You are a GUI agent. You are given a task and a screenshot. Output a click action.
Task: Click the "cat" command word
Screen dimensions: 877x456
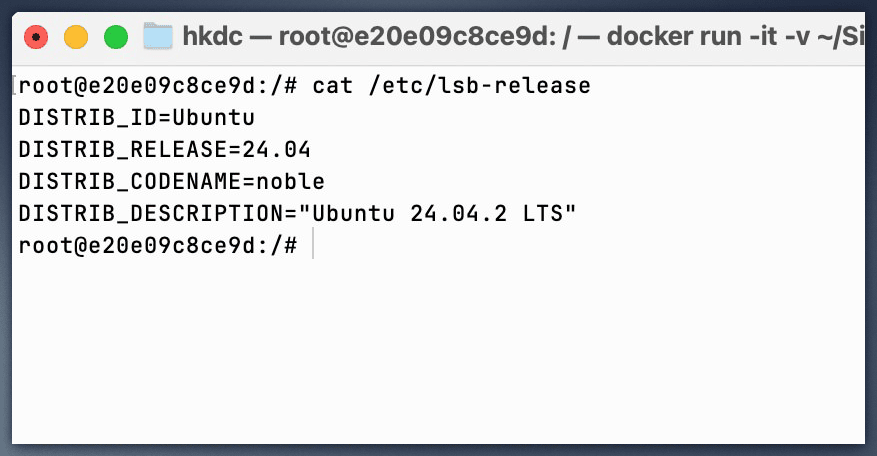[x=333, y=87]
